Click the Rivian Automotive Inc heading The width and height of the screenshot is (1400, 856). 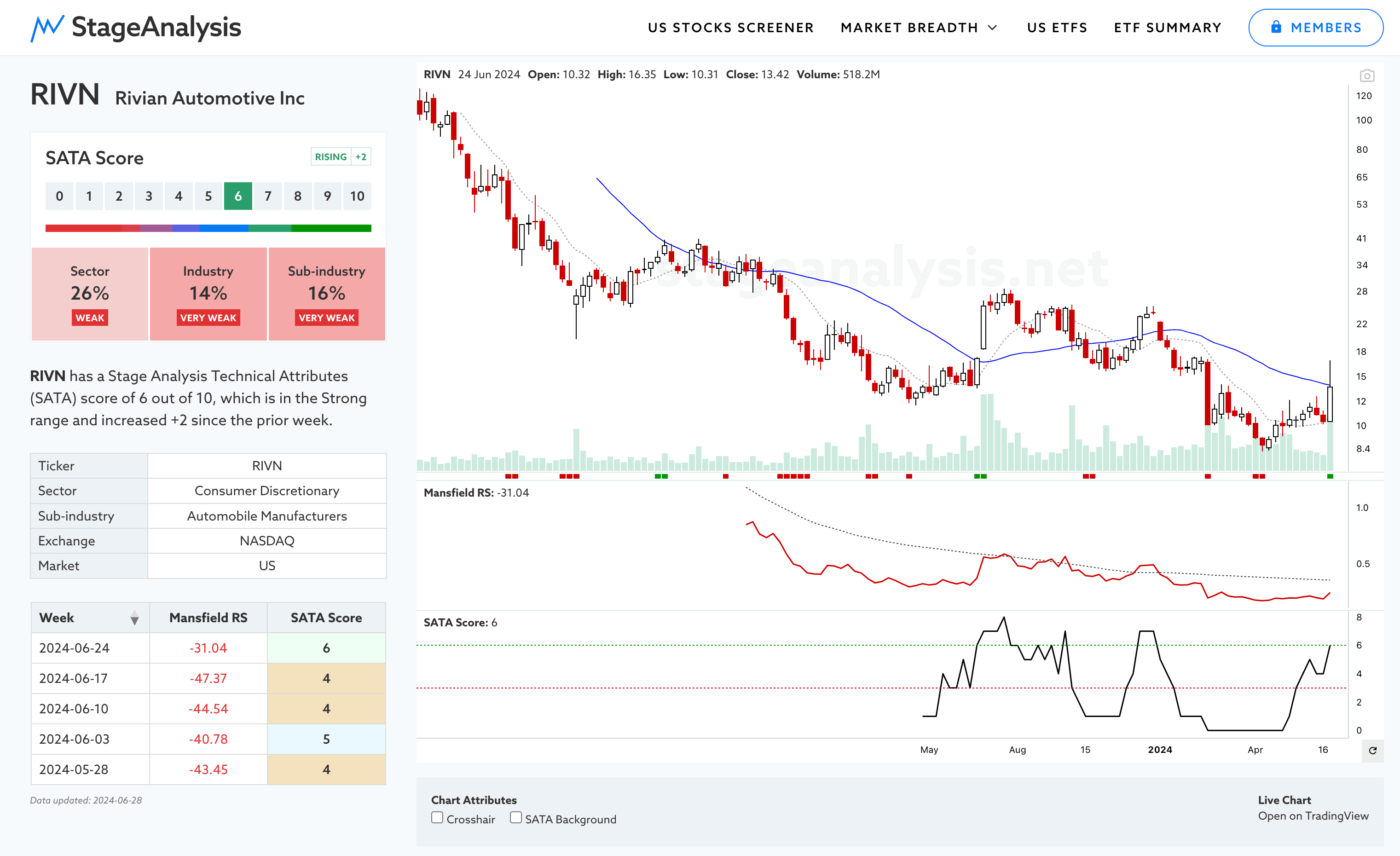pos(210,98)
